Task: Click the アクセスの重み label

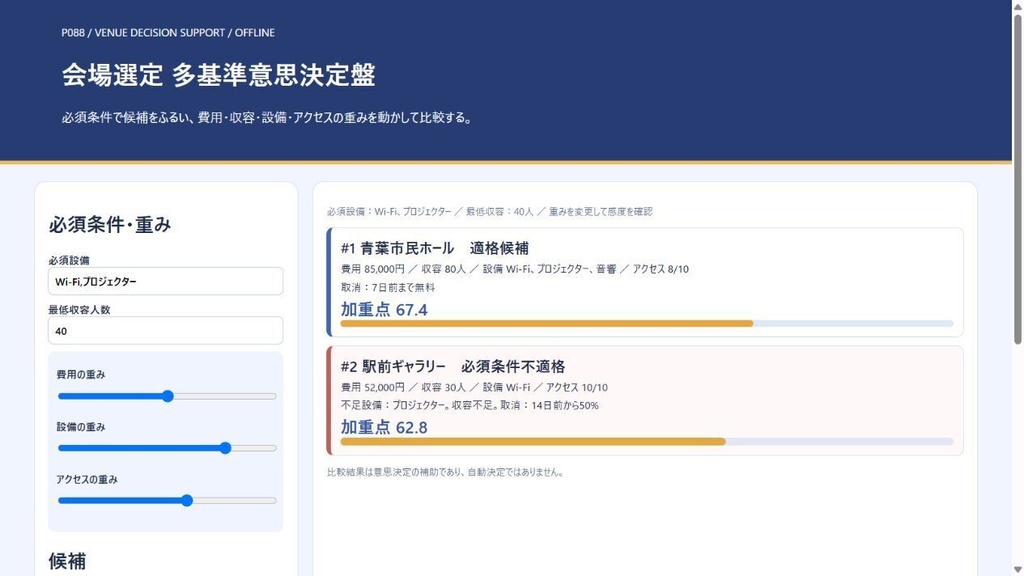Action: [87, 479]
